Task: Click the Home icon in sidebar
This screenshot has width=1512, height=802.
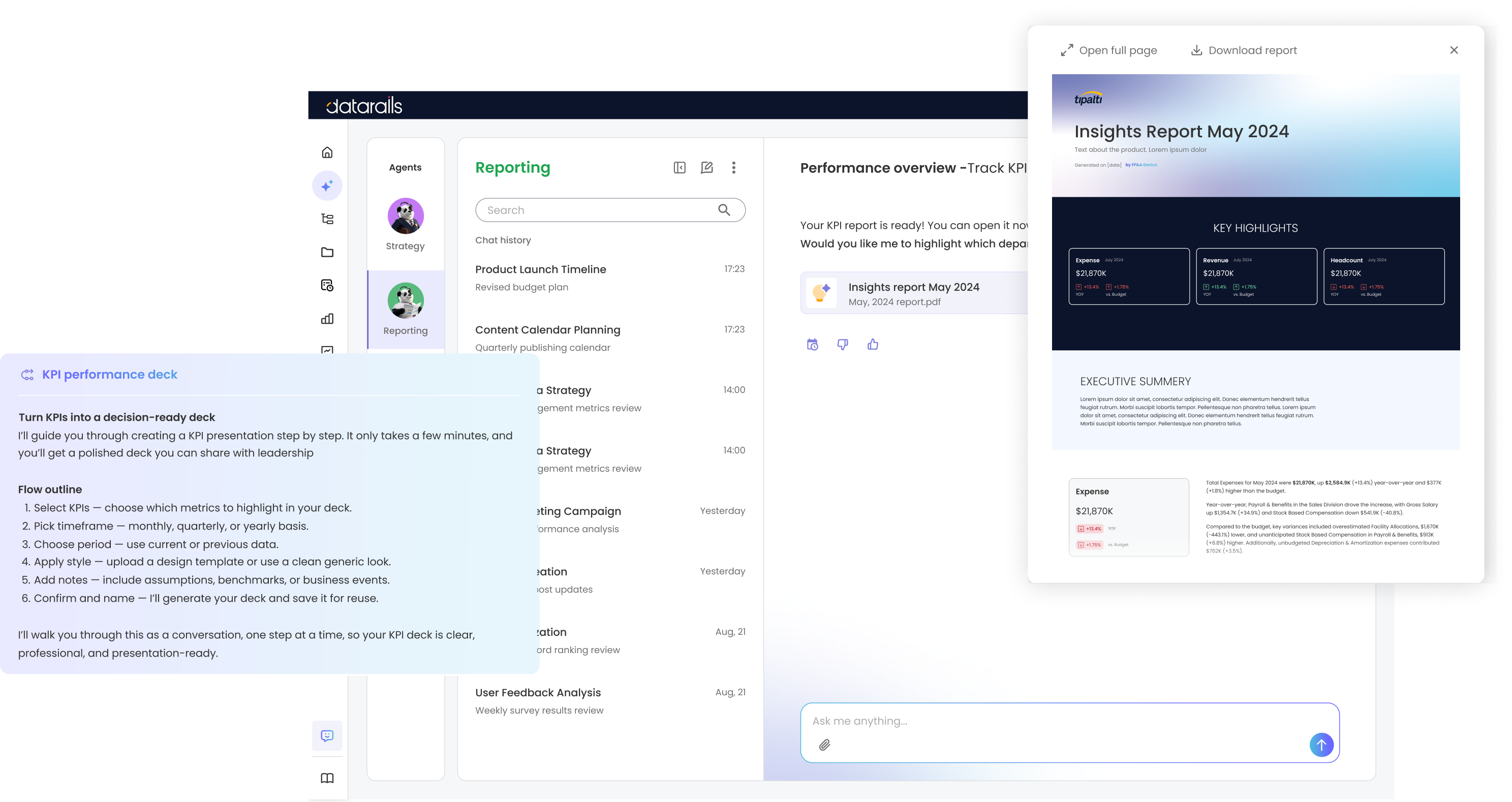Action: coord(327,152)
